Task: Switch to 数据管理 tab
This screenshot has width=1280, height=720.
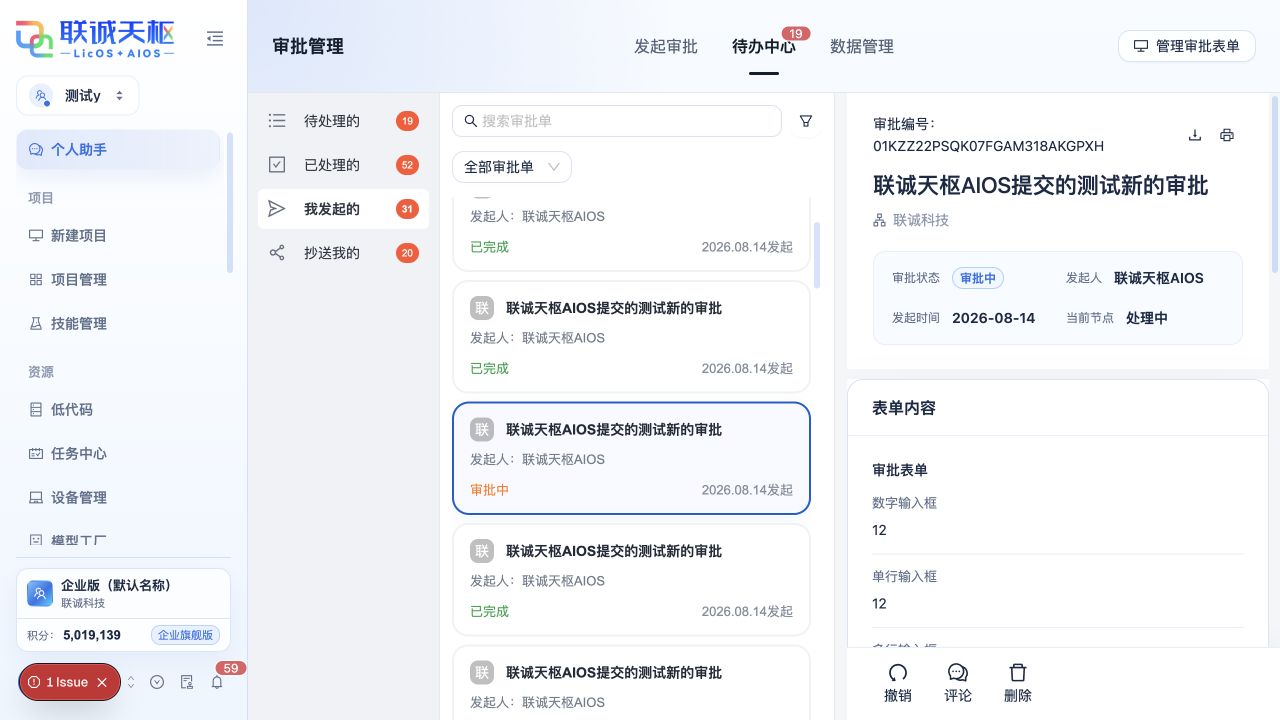Action: click(x=862, y=46)
